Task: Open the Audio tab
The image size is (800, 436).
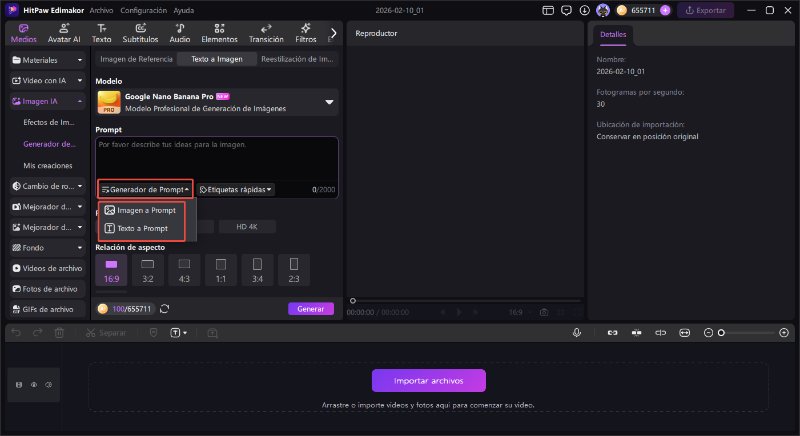Action: pos(180,33)
